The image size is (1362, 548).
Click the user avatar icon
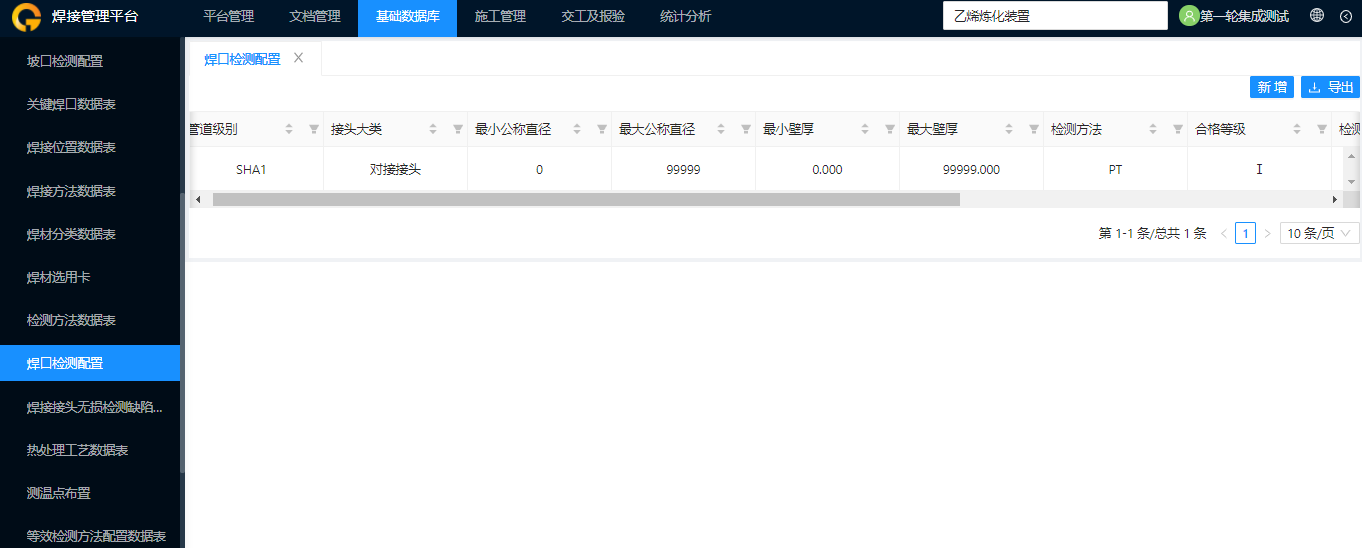point(1189,16)
